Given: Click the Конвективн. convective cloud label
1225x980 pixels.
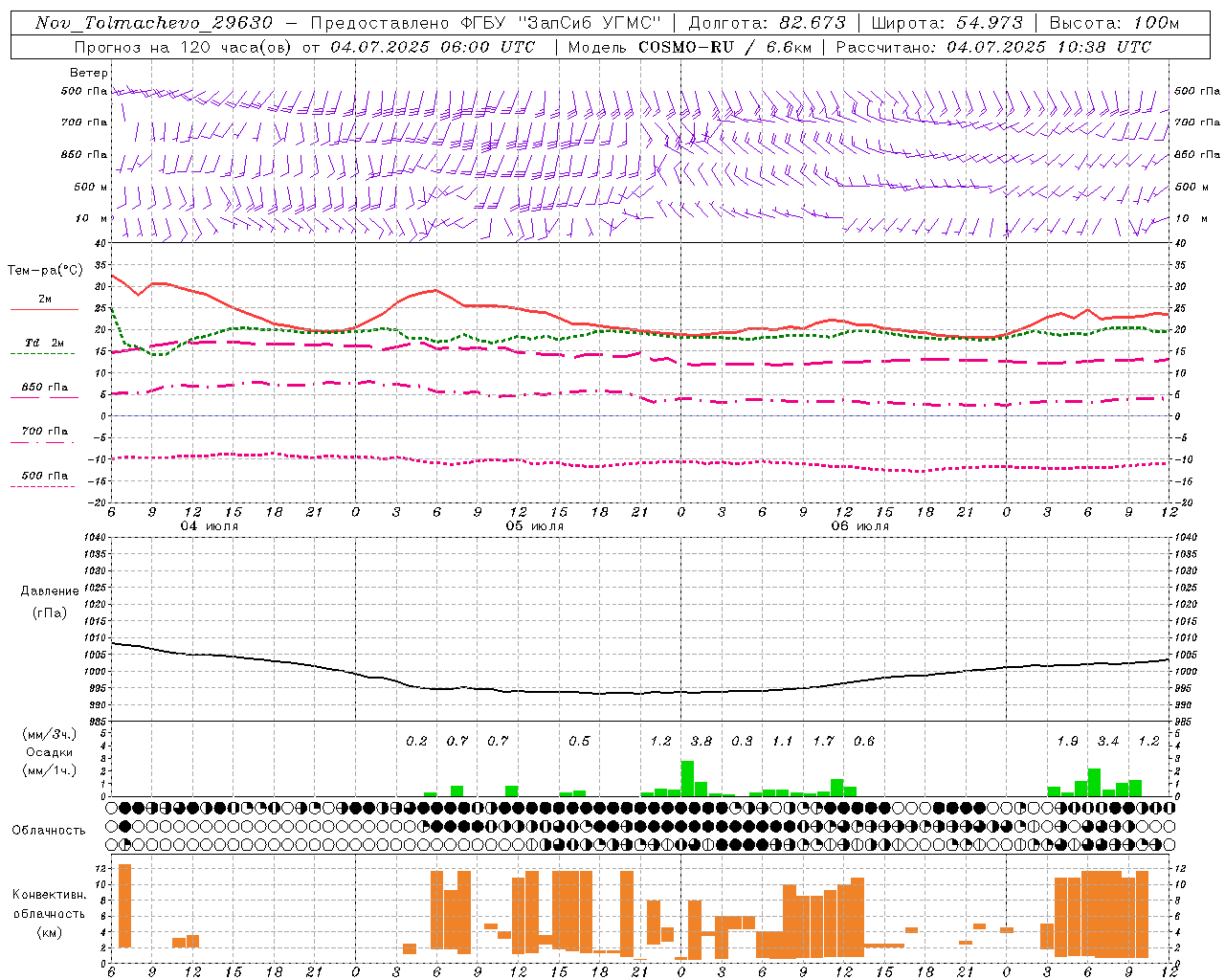Looking at the screenshot, I should pos(49,895).
